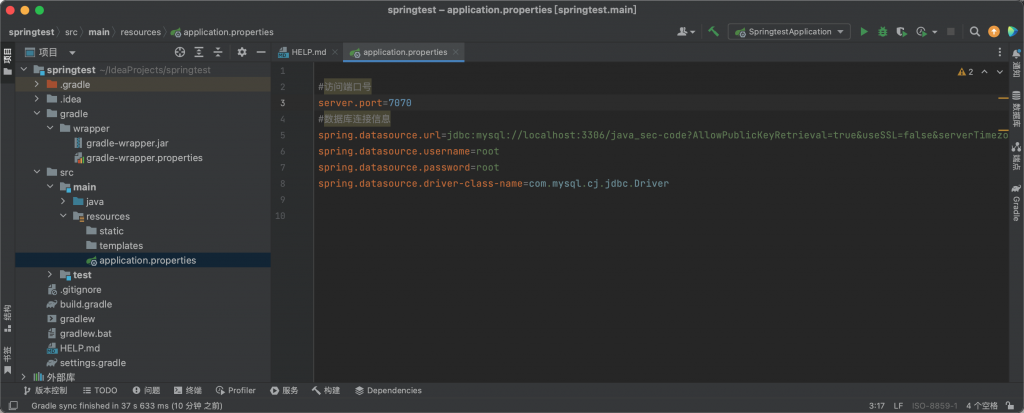1024x413 pixels.
Task: Open 问题 problems tool tab
Action: pos(146,391)
